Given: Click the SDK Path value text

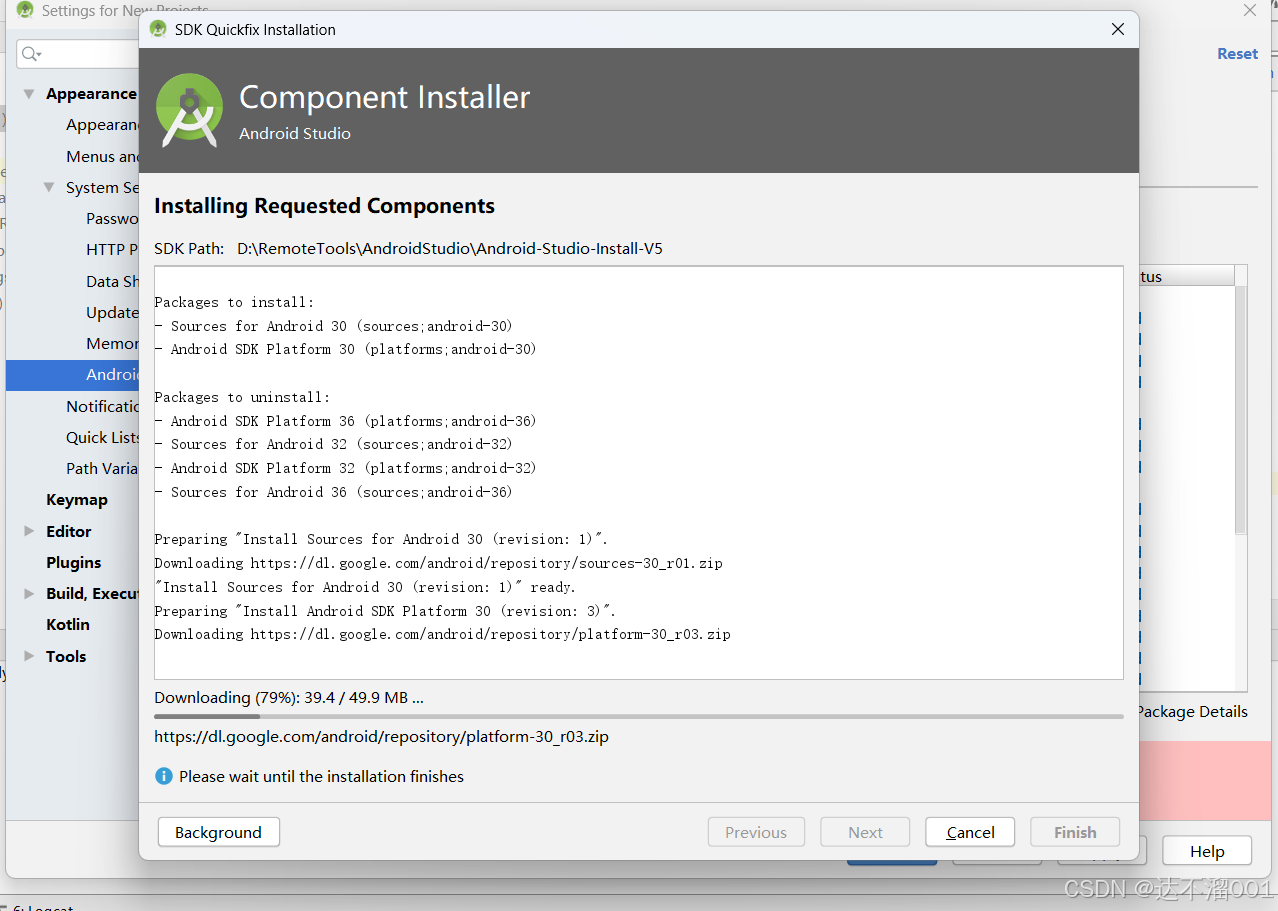Looking at the screenshot, I should [x=450, y=248].
